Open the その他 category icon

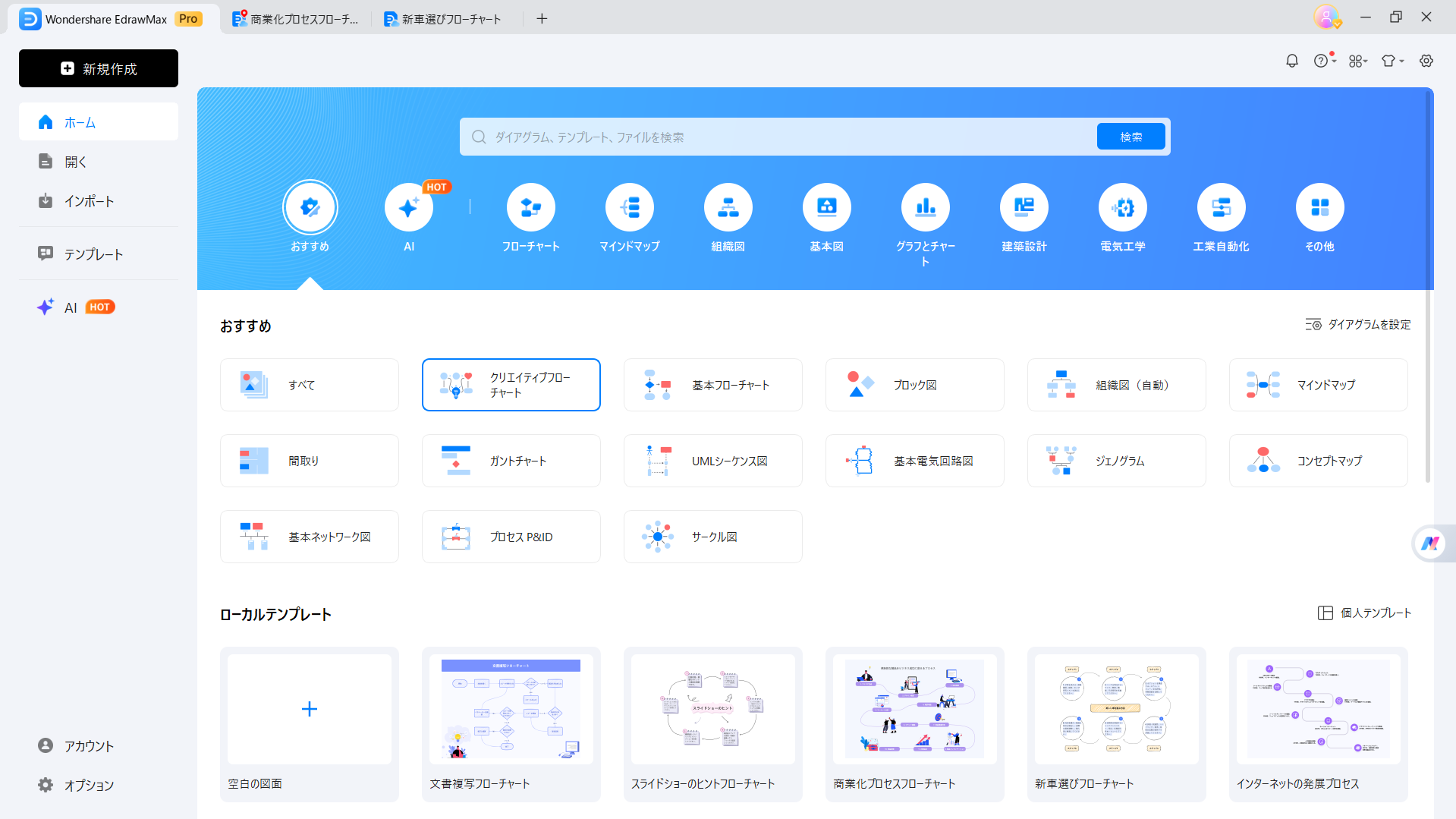coord(1319,206)
